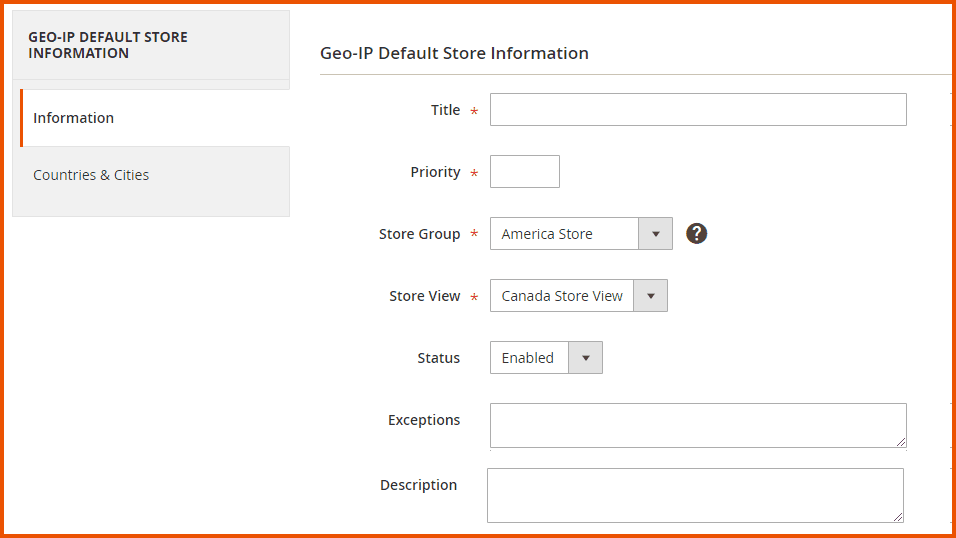Click the Store Group label
956x538 pixels.
pos(419,234)
